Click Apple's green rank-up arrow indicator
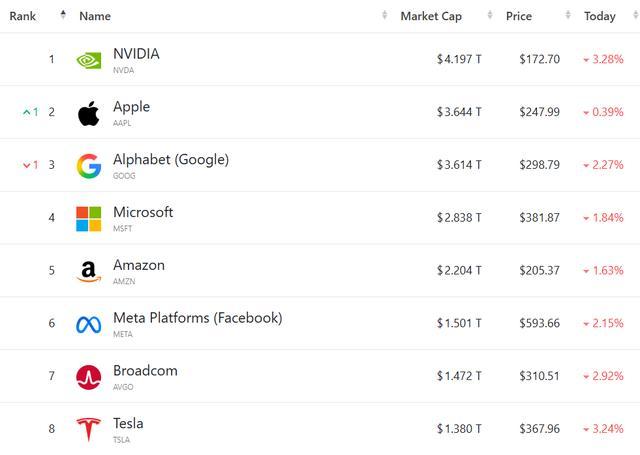Image resolution: width=640 pixels, height=455 pixels. pyautogui.click(x=27, y=113)
